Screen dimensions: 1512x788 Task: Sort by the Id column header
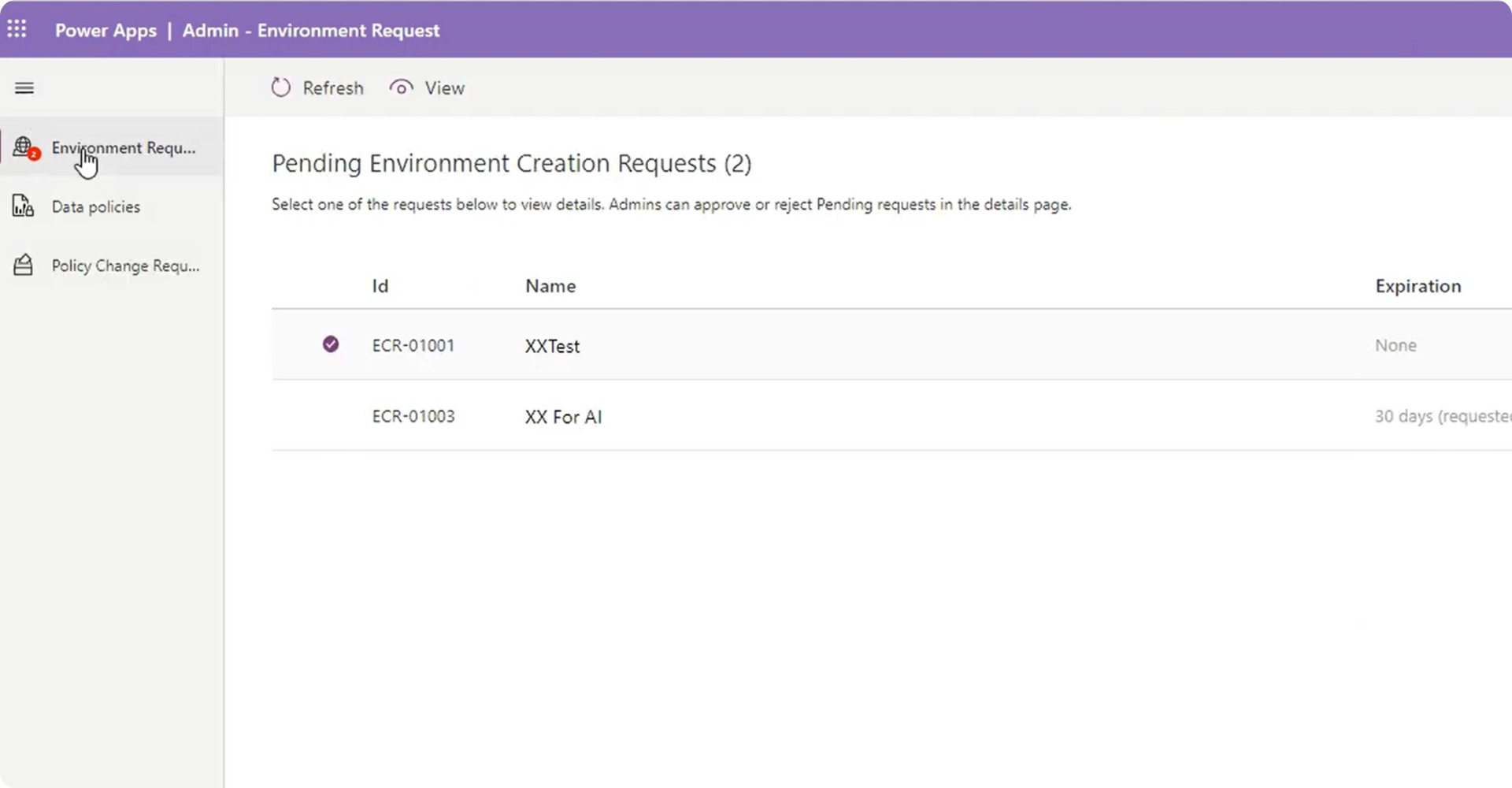pyautogui.click(x=380, y=286)
